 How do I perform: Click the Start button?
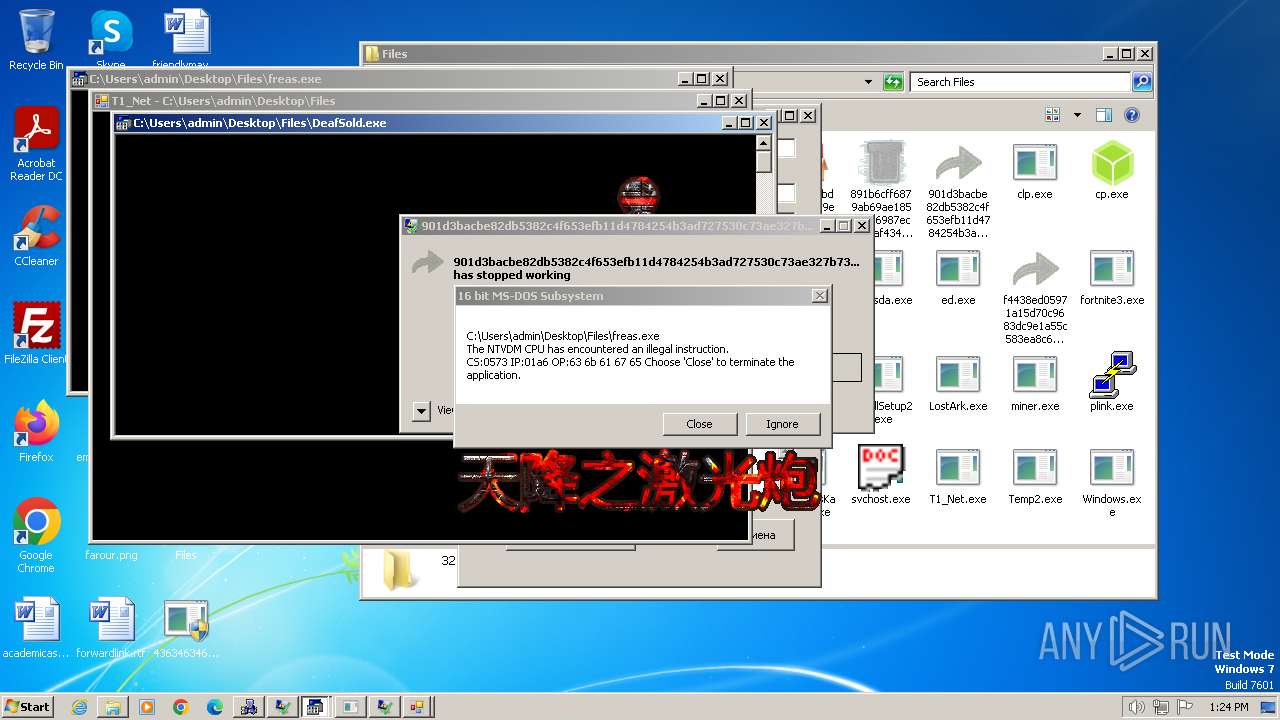pos(28,706)
